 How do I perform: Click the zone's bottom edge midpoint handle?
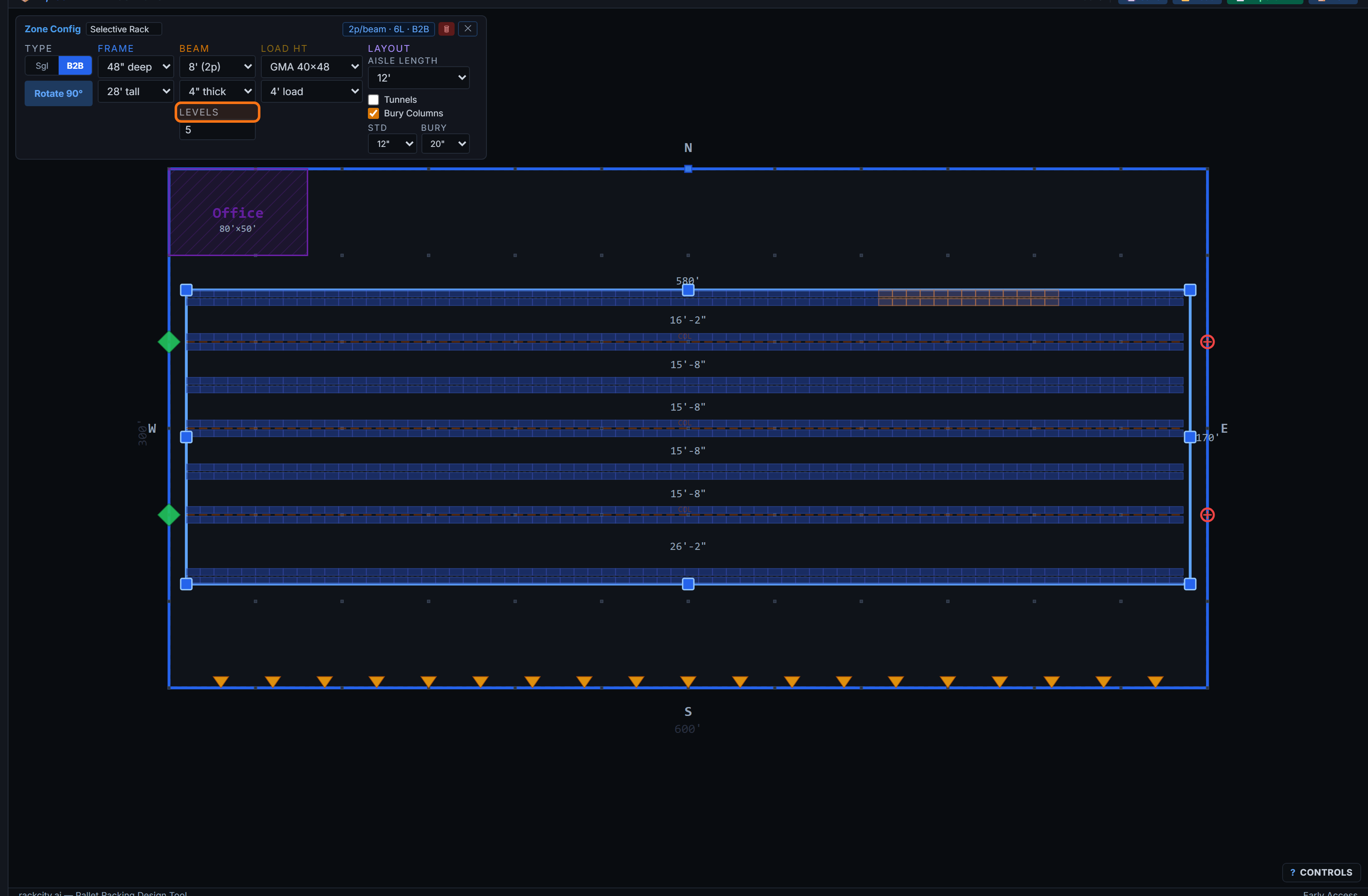coord(688,584)
